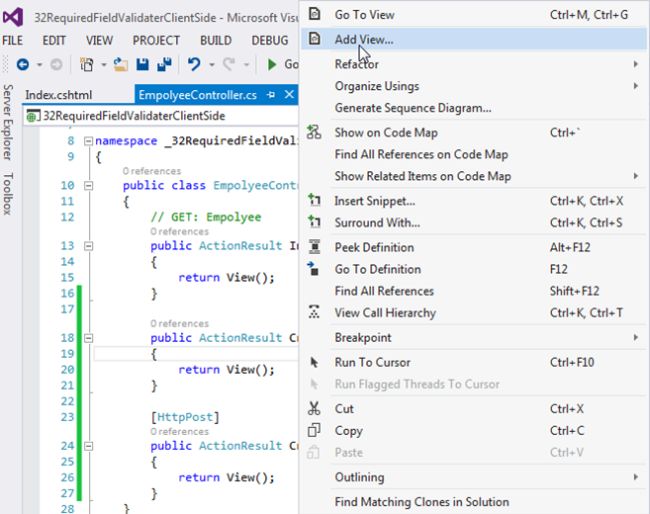Open the BUILD menu

click(215, 40)
